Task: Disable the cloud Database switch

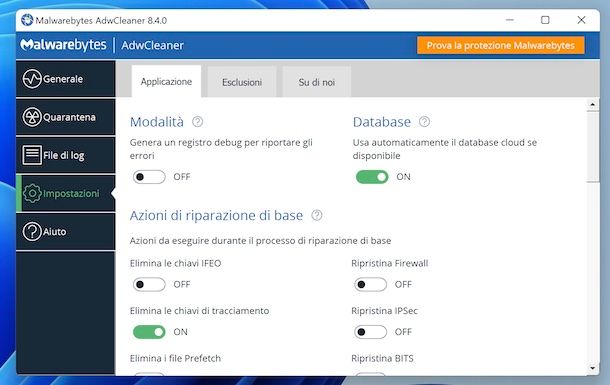Action: coord(372,177)
